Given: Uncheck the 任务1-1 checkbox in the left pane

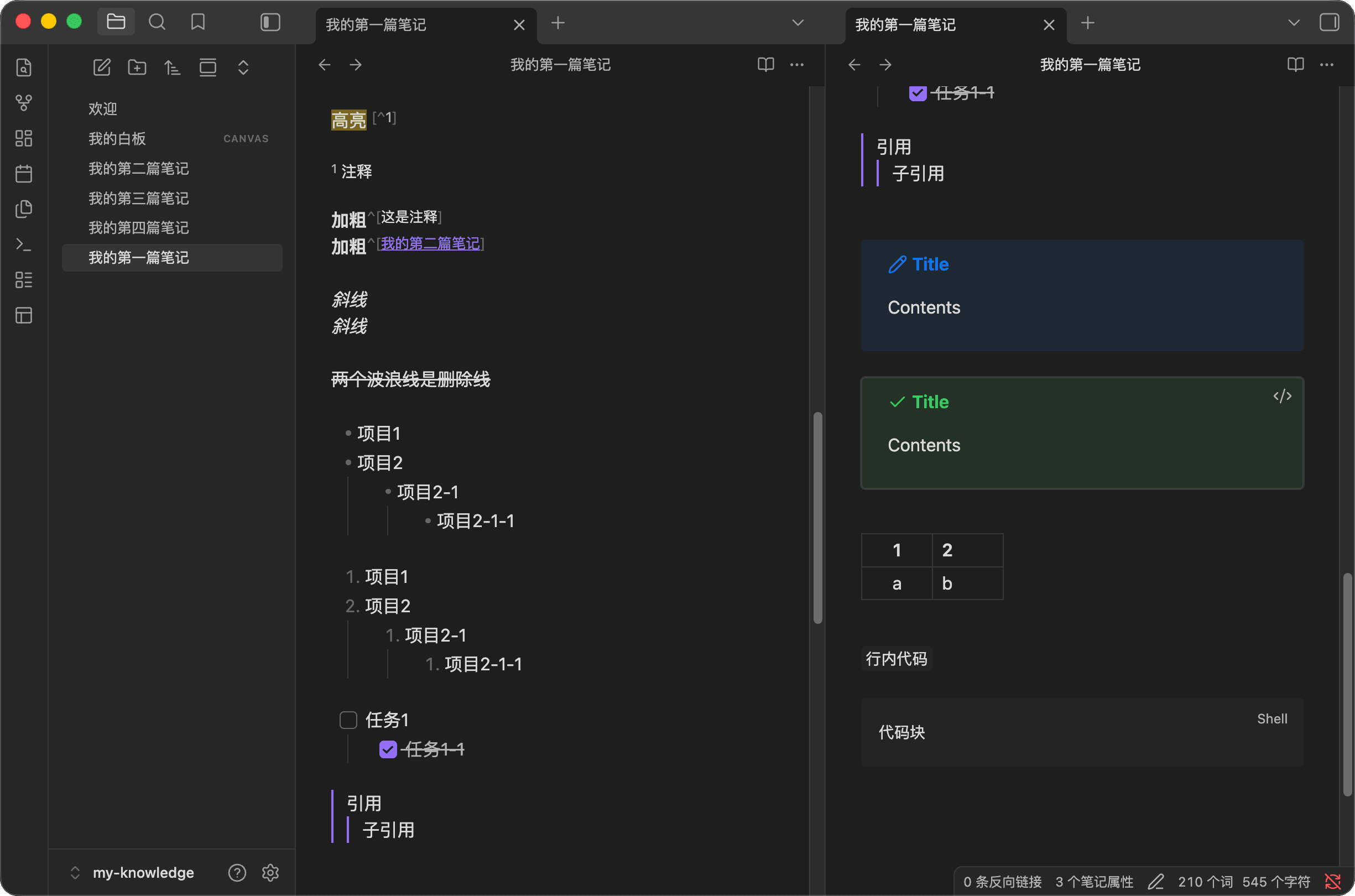Looking at the screenshot, I should point(388,749).
